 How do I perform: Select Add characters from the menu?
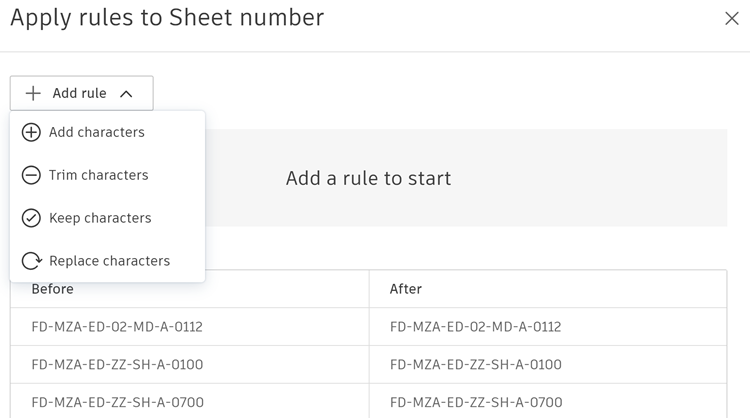pyautogui.click(x=97, y=132)
